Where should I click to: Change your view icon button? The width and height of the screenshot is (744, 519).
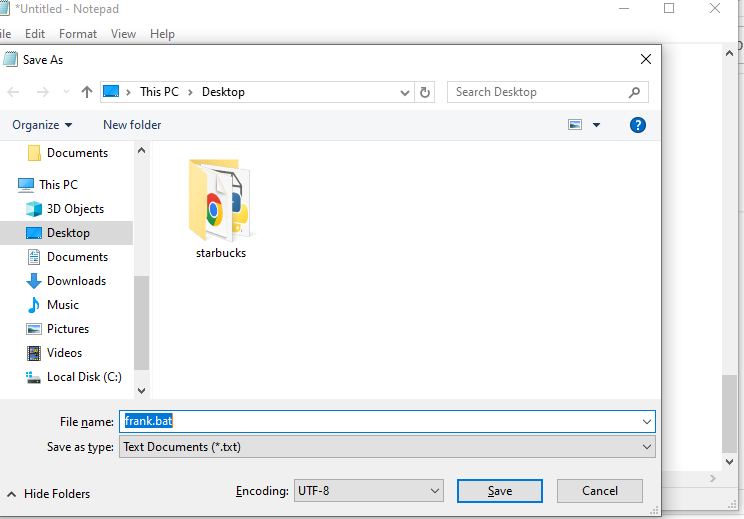[x=575, y=125]
